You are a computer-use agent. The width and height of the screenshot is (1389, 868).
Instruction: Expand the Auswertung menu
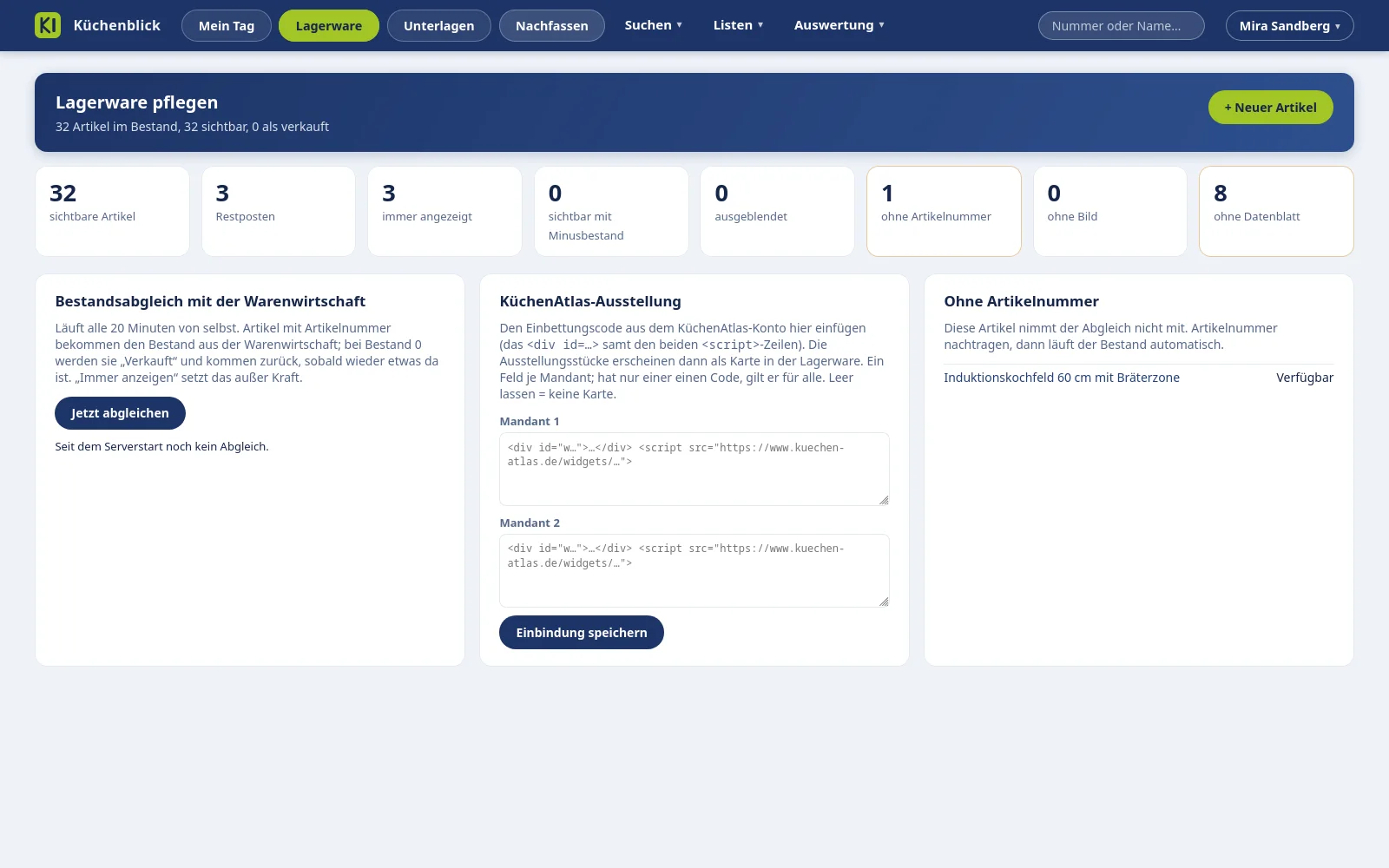pyautogui.click(x=839, y=25)
